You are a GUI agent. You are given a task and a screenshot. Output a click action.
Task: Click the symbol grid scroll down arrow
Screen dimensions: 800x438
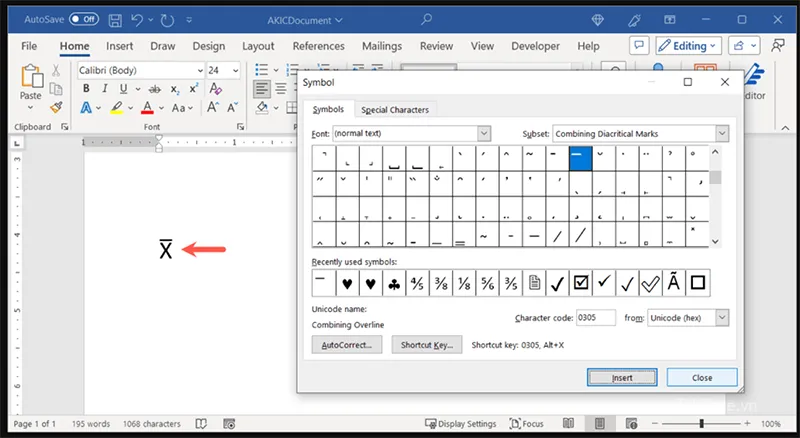click(715, 241)
